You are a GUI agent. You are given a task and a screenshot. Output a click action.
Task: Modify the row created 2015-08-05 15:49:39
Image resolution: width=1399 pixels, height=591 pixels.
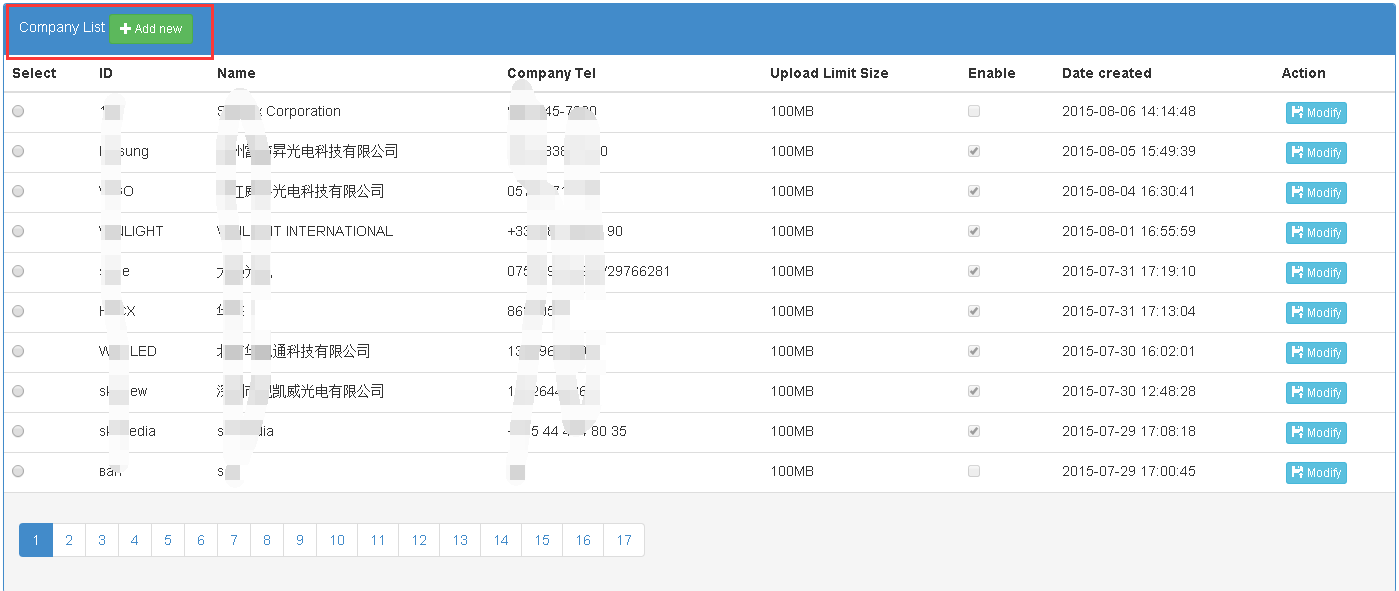(1316, 153)
